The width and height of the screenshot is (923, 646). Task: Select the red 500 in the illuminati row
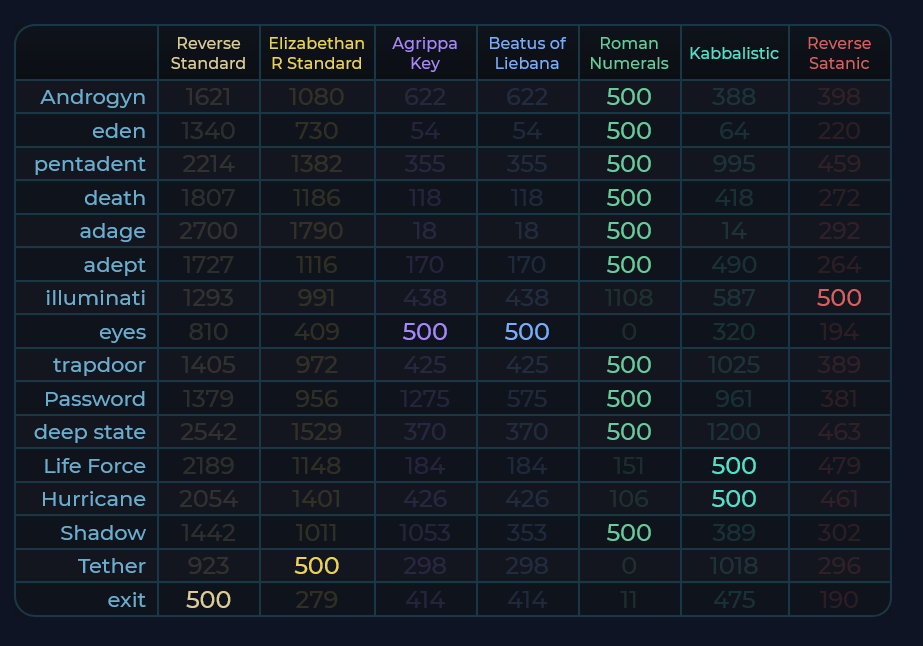pos(839,298)
